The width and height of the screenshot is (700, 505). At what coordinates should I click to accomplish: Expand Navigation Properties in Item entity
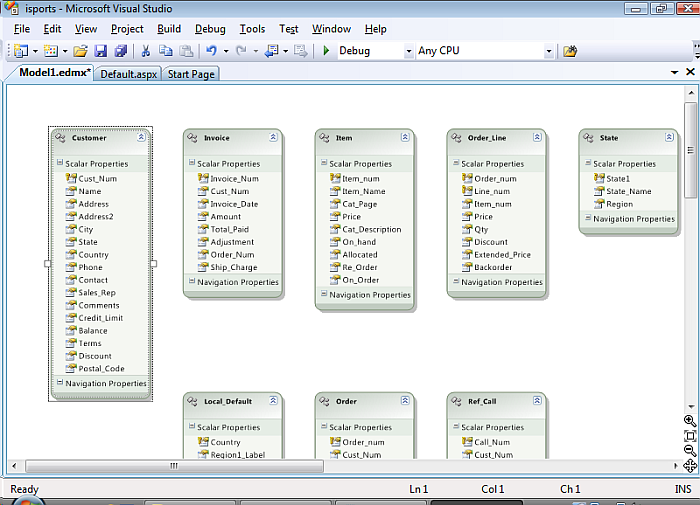pyautogui.click(x=323, y=295)
